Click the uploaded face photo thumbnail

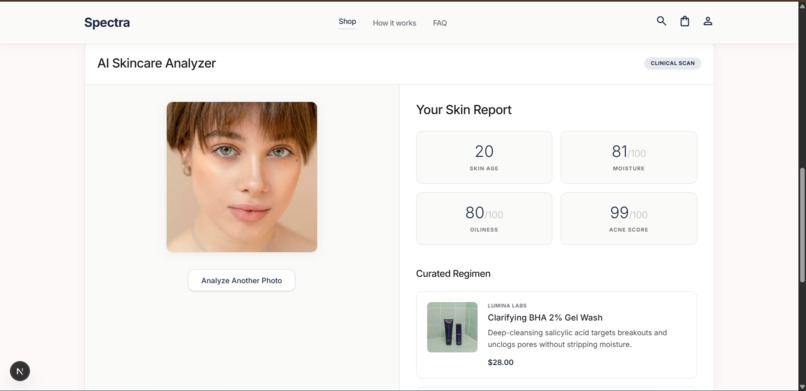[242, 177]
